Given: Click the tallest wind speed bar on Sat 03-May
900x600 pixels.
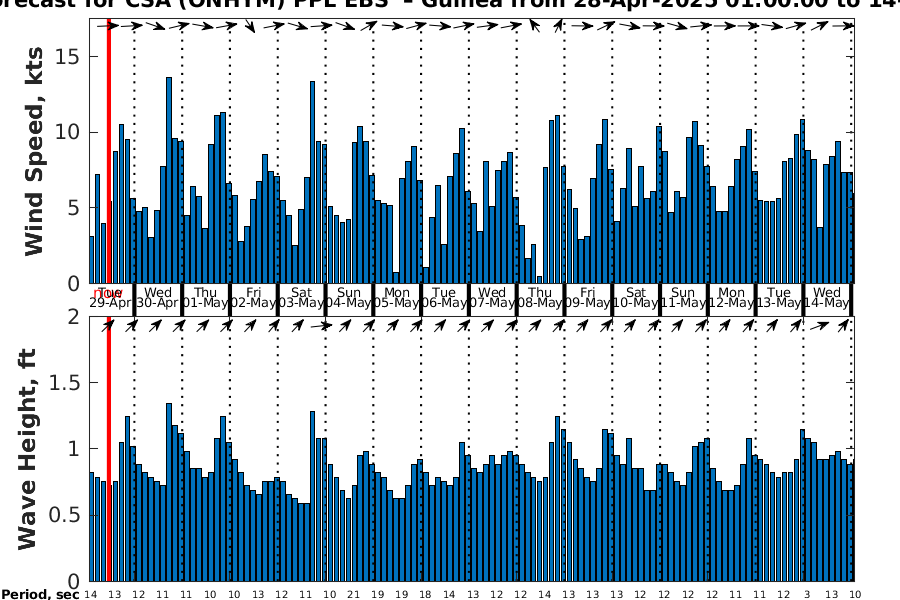Looking at the screenshot, I should tap(312, 182).
